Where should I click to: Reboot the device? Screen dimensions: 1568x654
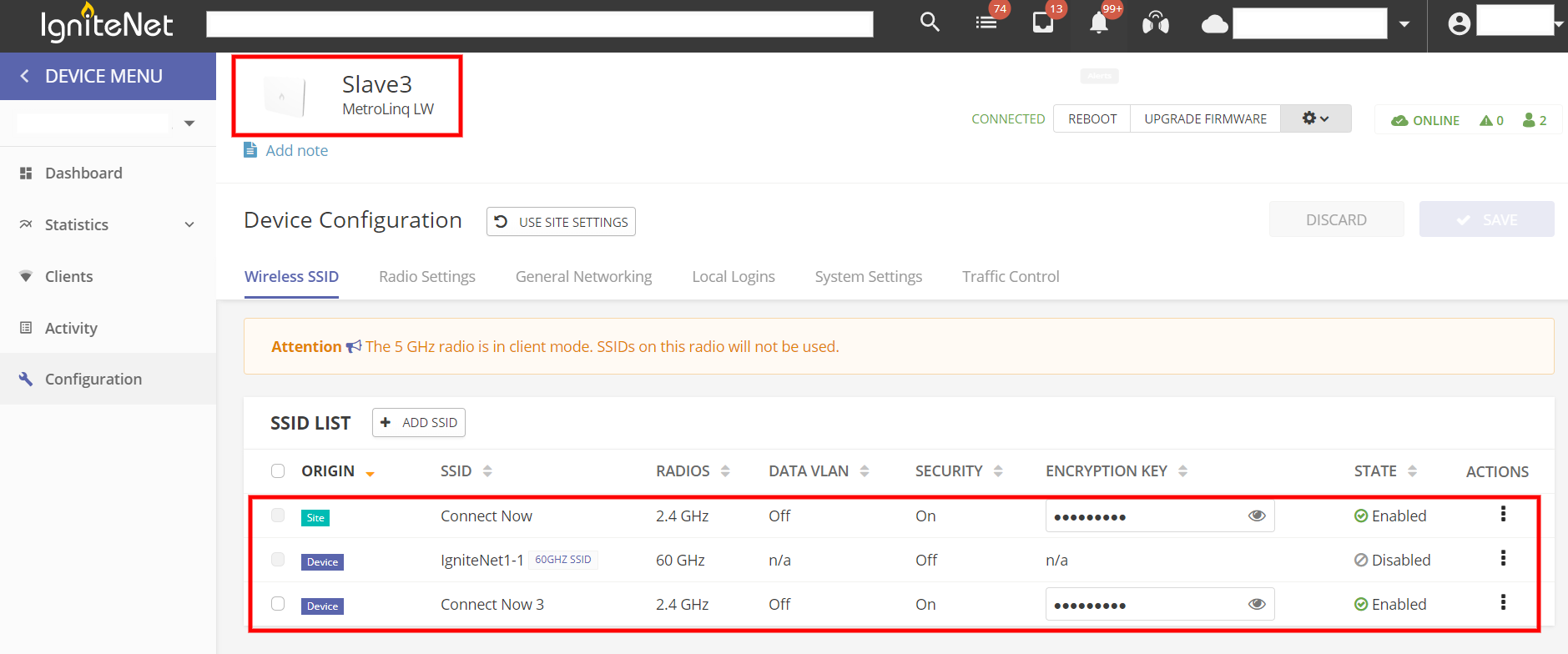coord(1092,118)
